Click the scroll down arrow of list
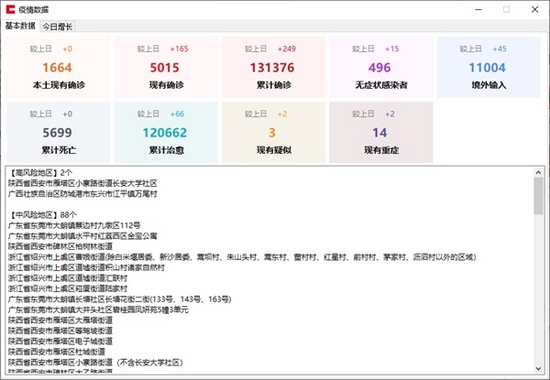 click(x=538, y=369)
